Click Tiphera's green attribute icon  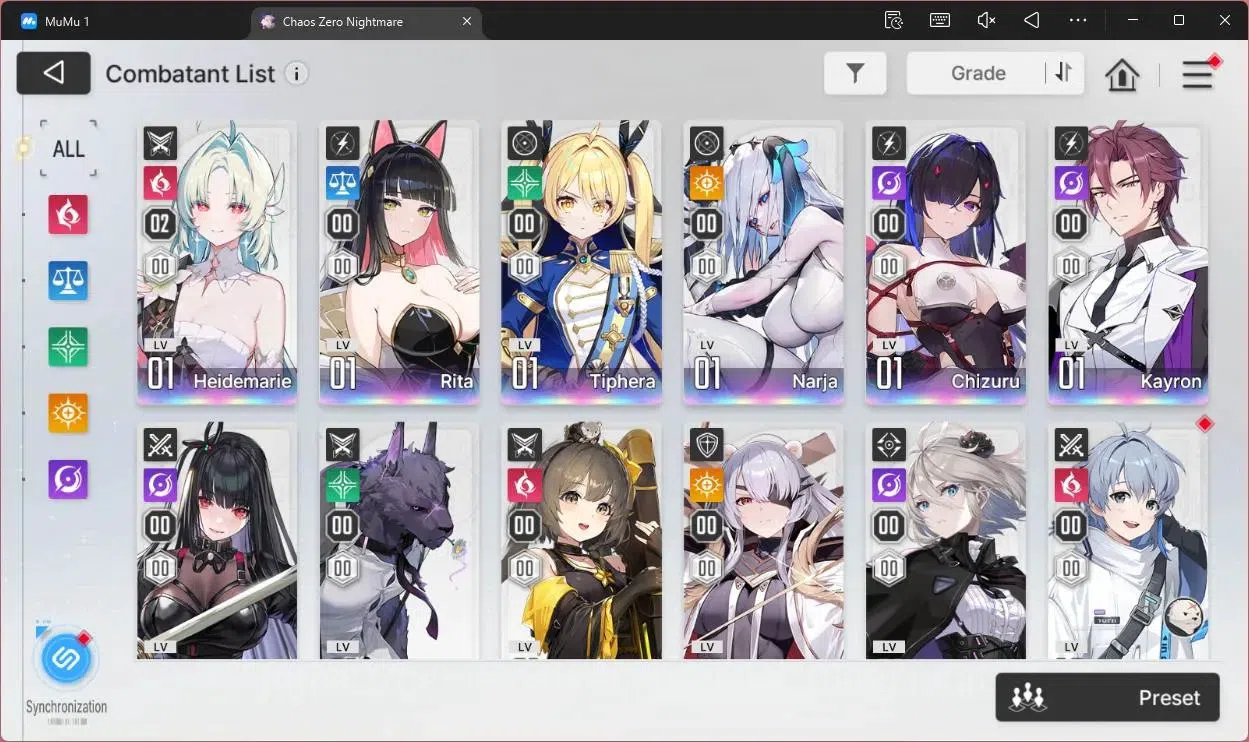click(524, 183)
